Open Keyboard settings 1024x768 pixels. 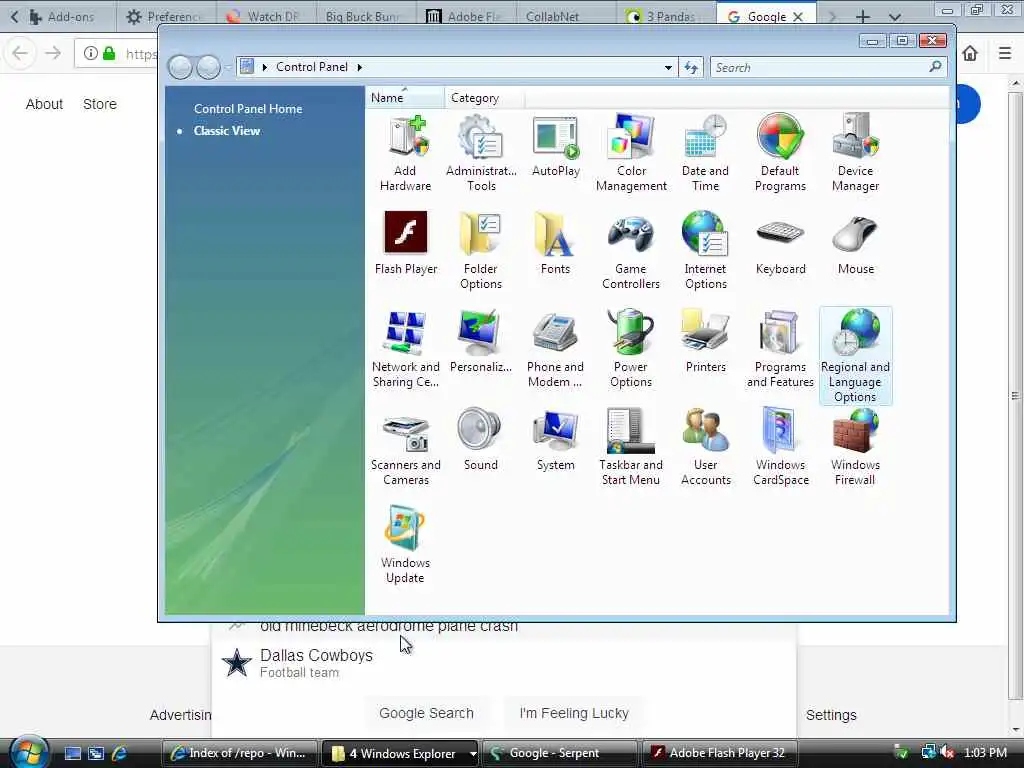point(780,244)
